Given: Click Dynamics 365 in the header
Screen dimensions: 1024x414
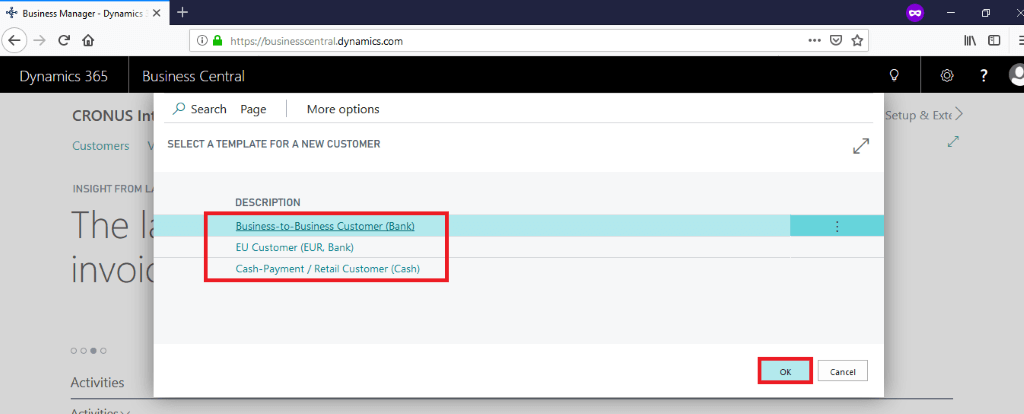Looking at the screenshot, I should click(x=63, y=76).
